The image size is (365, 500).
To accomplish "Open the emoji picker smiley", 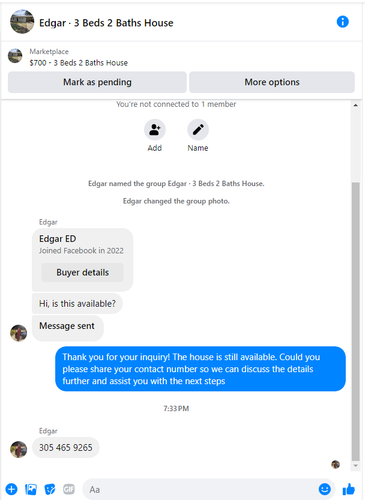I will click(324, 489).
